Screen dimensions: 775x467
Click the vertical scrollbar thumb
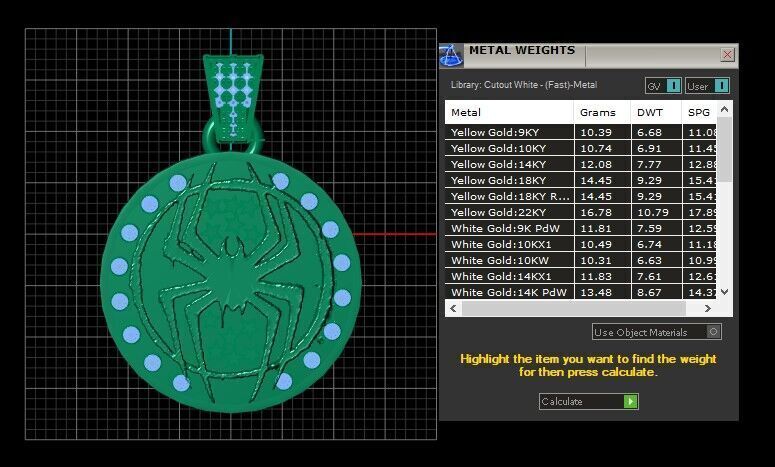(x=725, y=149)
